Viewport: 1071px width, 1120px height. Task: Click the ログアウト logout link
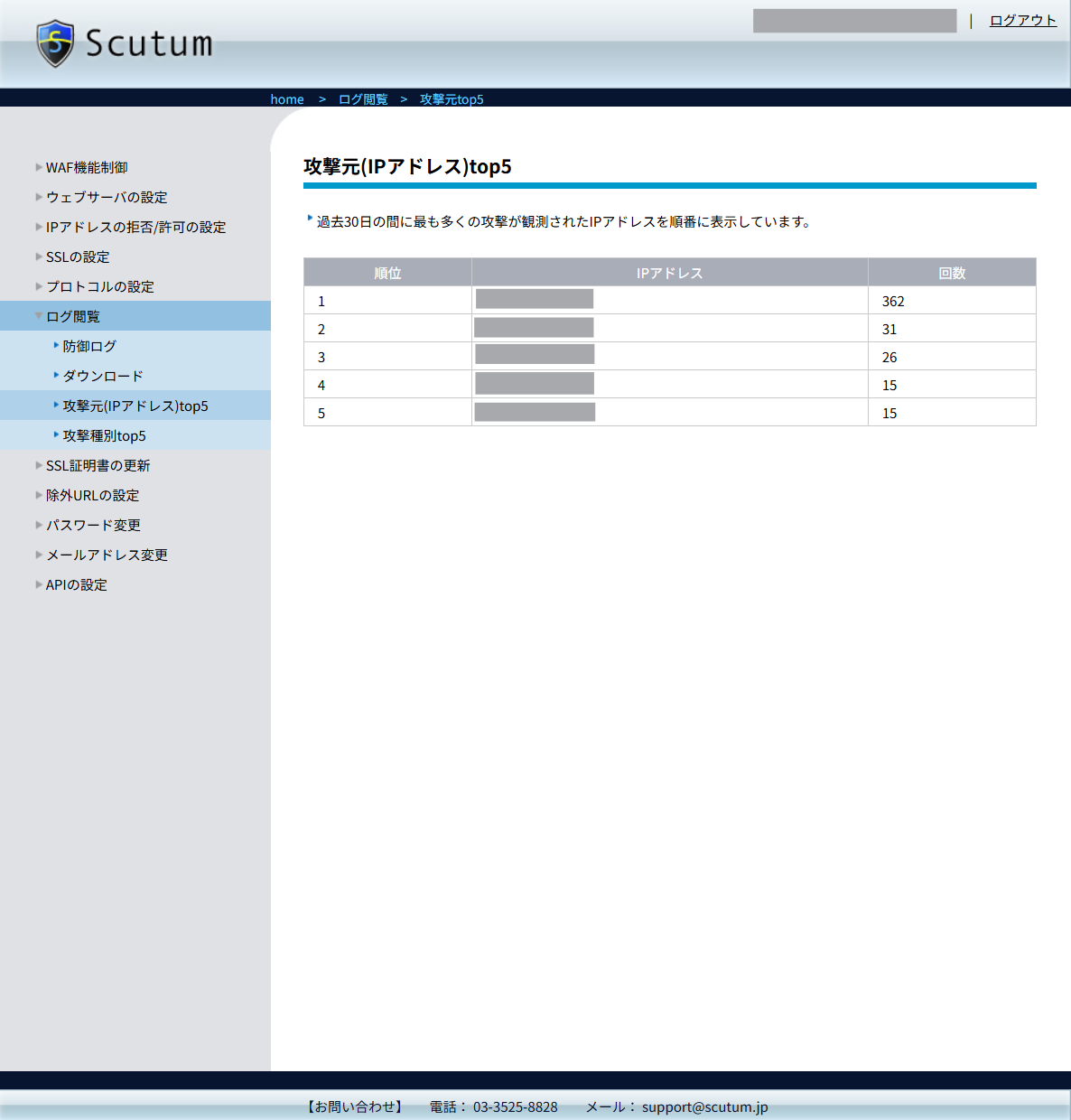pyautogui.click(x=1023, y=20)
